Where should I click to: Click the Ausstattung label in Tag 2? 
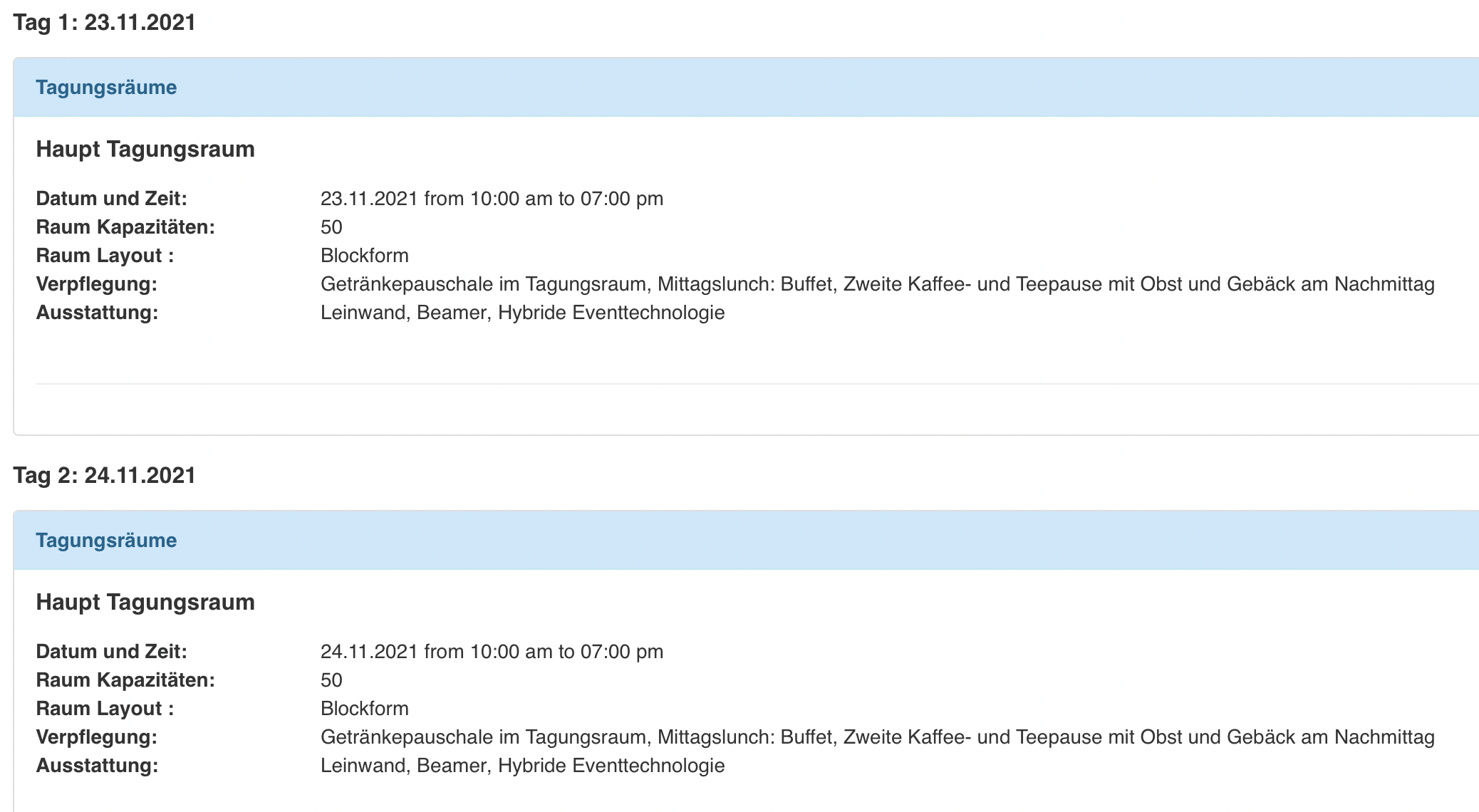pyautogui.click(x=98, y=766)
